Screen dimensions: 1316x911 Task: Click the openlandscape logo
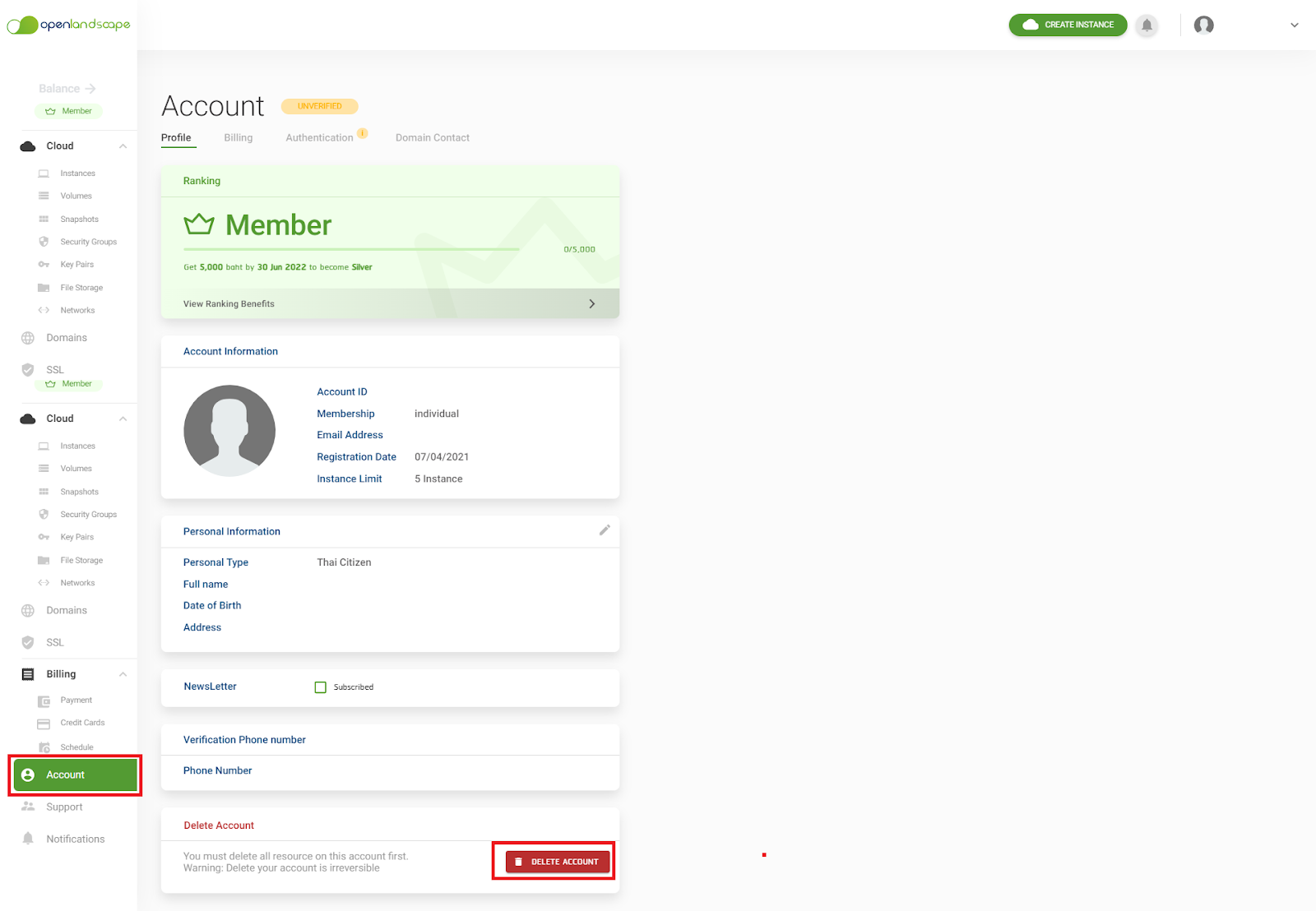tap(68, 25)
